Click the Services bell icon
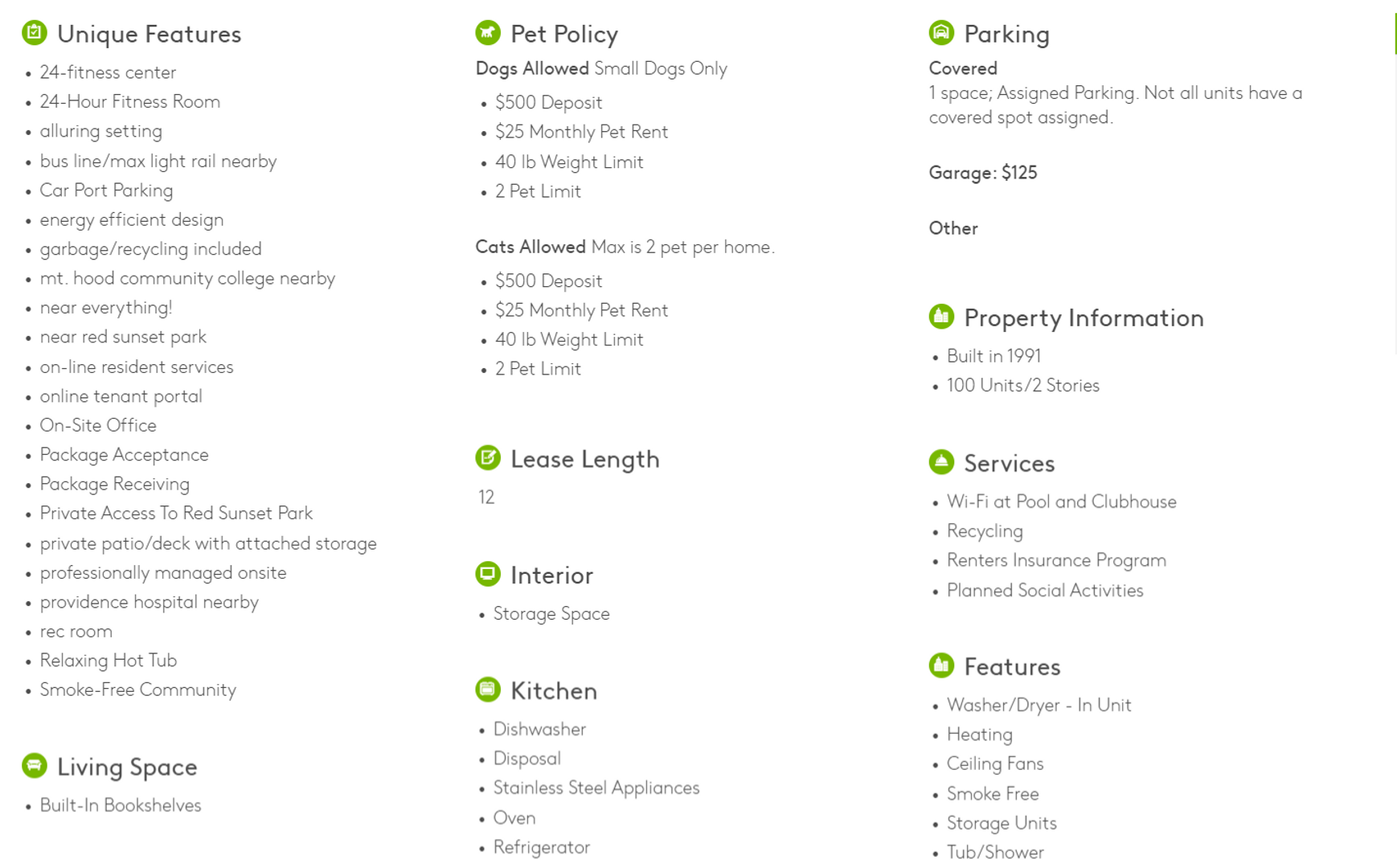 (x=941, y=462)
